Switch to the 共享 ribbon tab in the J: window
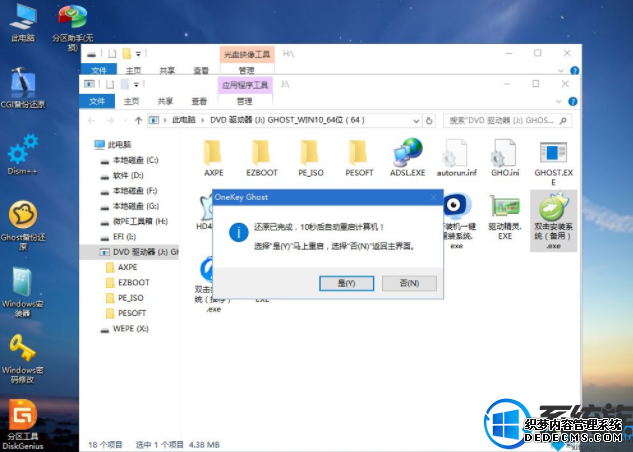The image size is (633, 452). pos(165,101)
